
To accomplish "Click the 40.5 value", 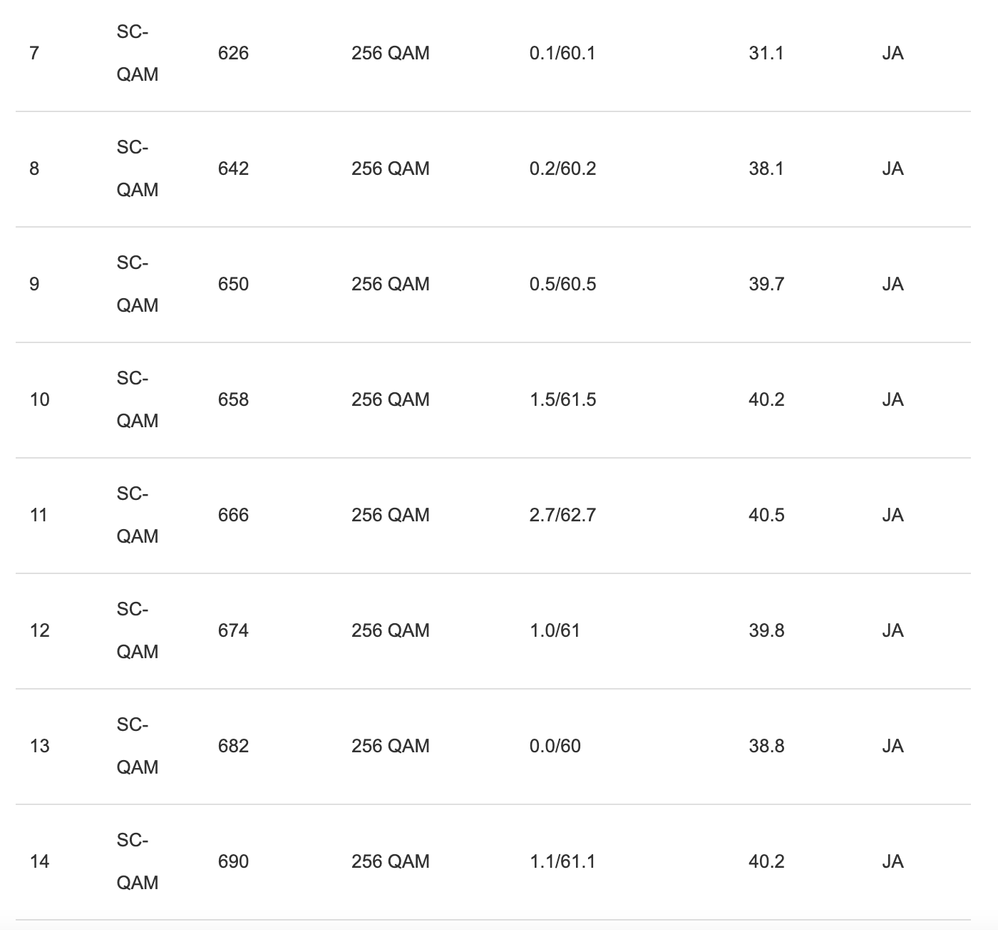I will click(x=766, y=515).
